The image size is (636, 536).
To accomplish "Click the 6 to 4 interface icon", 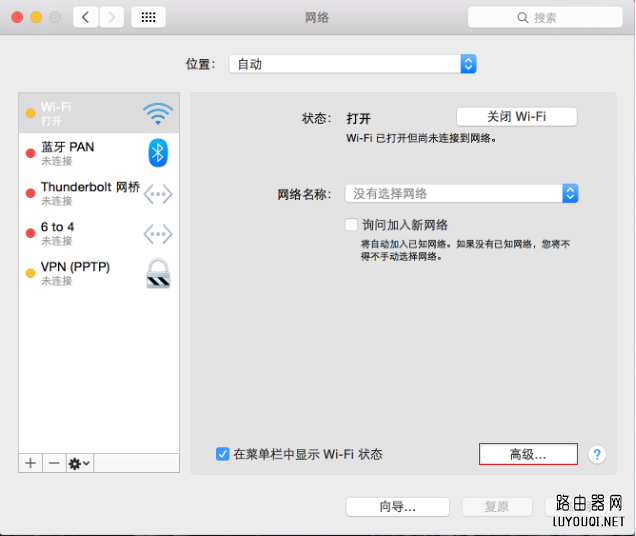I will (x=157, y=233).
